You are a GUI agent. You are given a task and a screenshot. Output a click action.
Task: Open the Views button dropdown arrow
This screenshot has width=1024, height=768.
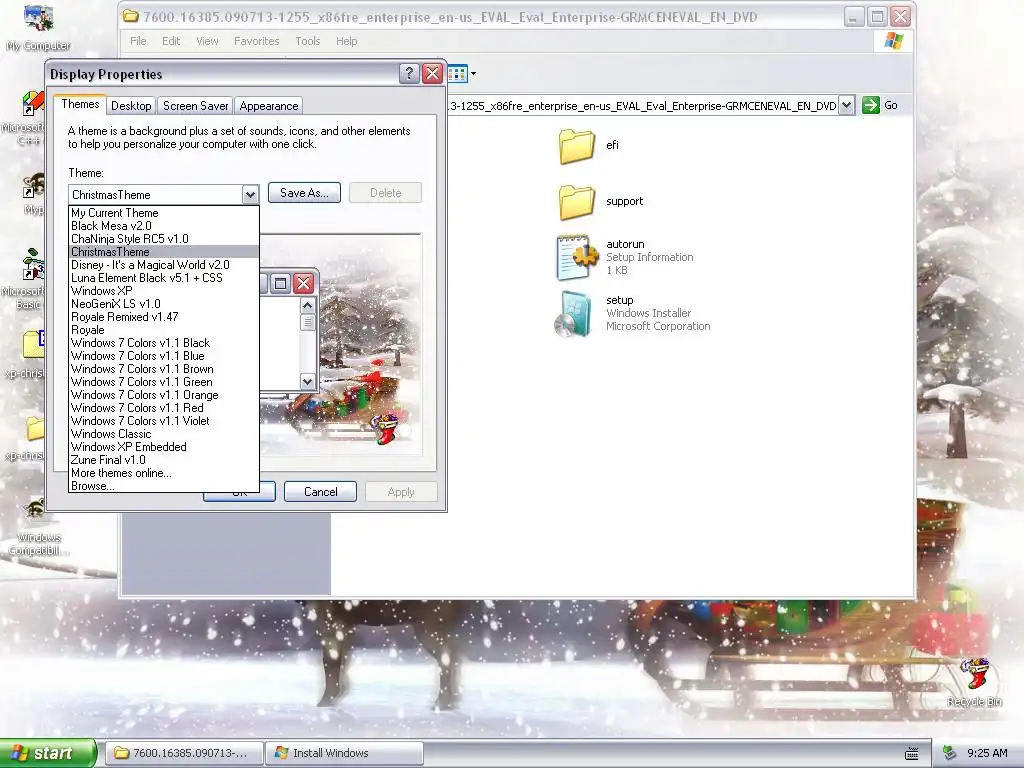(473, 74)
